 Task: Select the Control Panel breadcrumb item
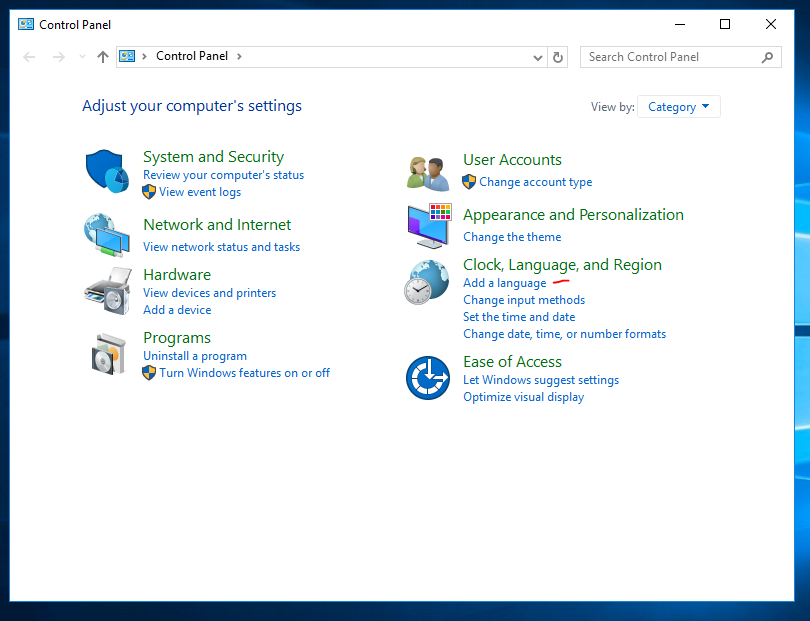pyautogui.click(x=192, y=56)
